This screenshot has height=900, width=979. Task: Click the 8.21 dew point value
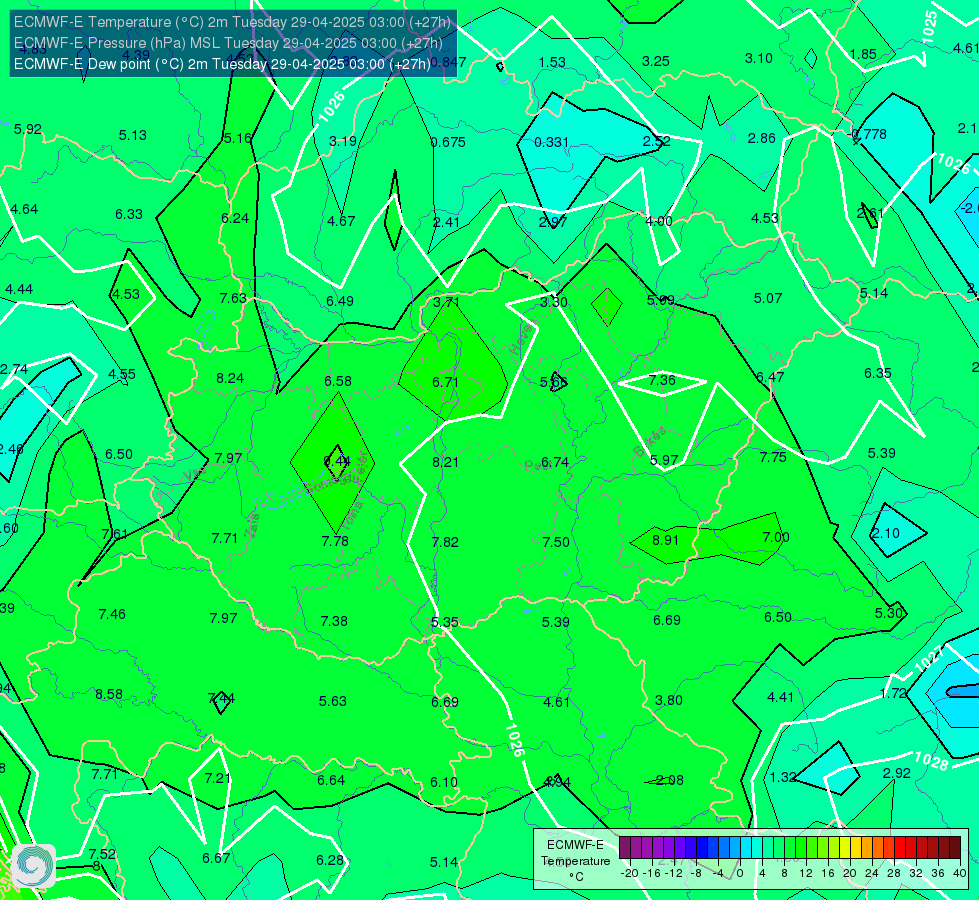[445, 462]
